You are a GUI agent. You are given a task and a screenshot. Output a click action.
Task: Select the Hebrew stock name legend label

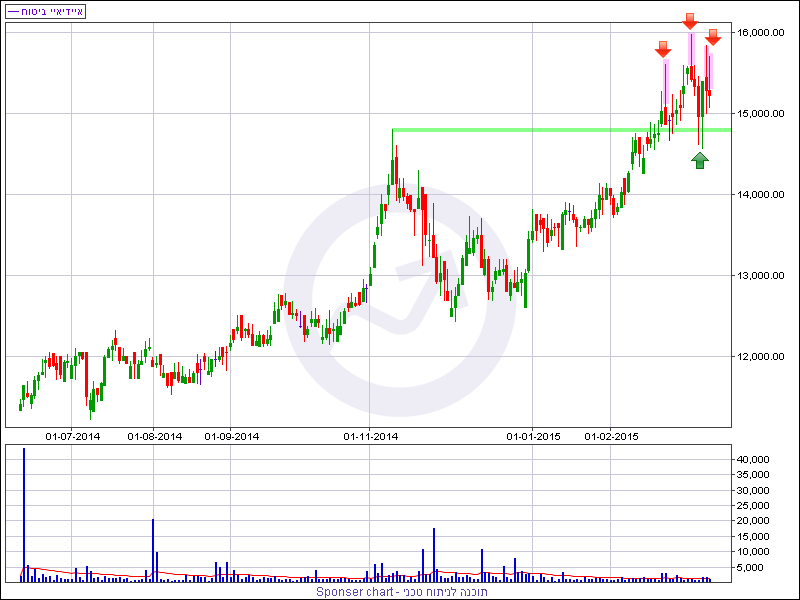pos(52,11)
